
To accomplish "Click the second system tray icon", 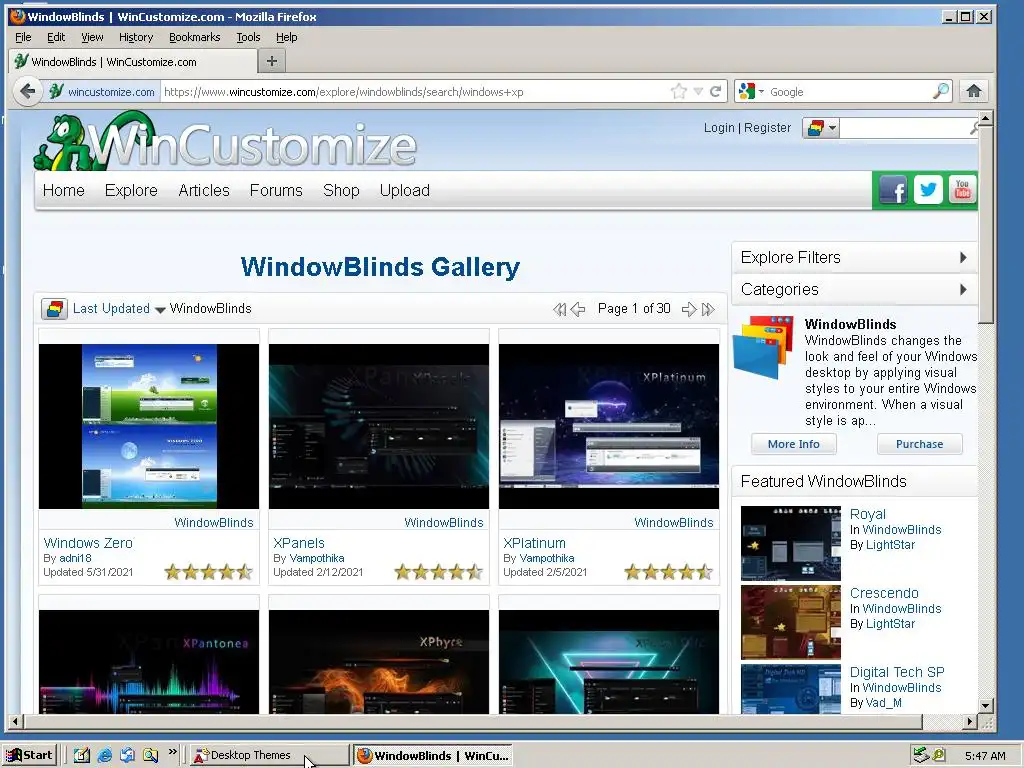I will point(939,755).
